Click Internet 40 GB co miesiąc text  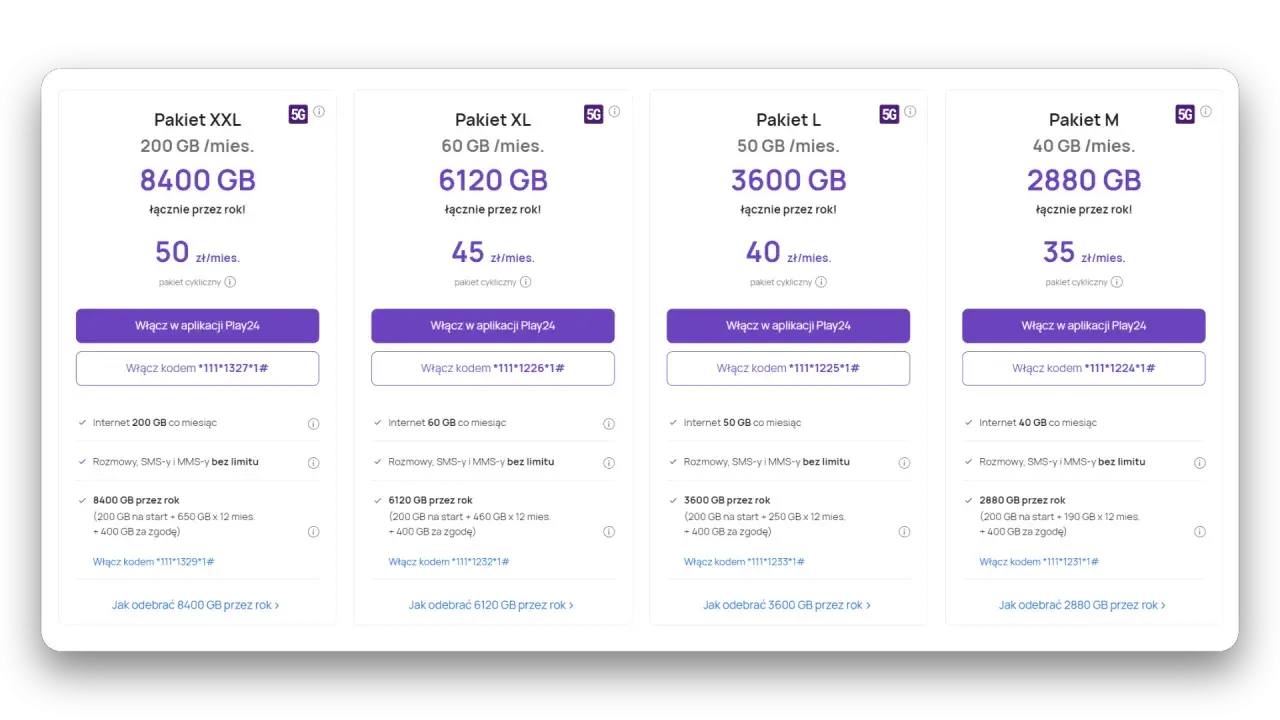pyautogui.click(x=1038, y=423)
